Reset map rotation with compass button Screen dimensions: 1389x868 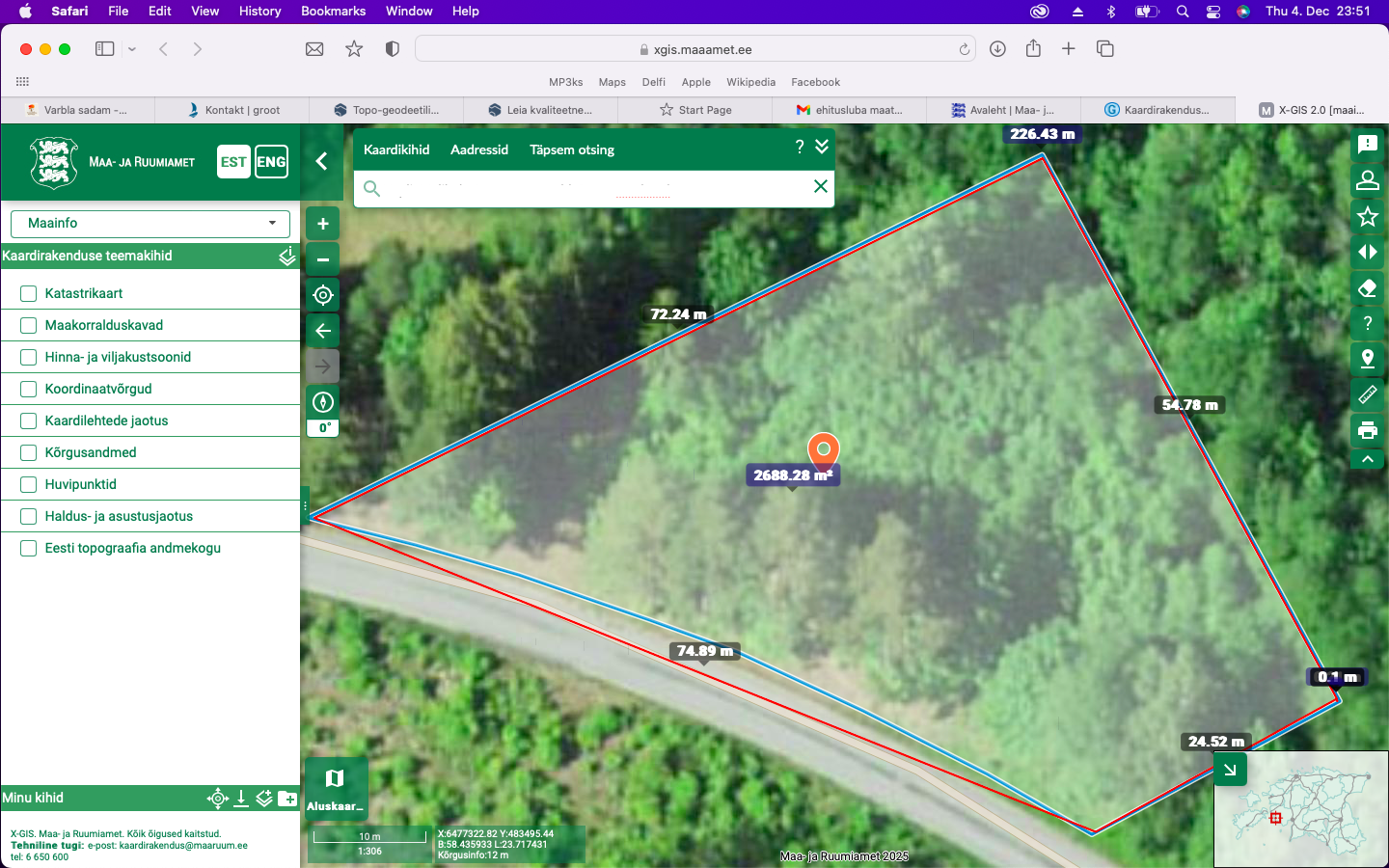point(323,402)
